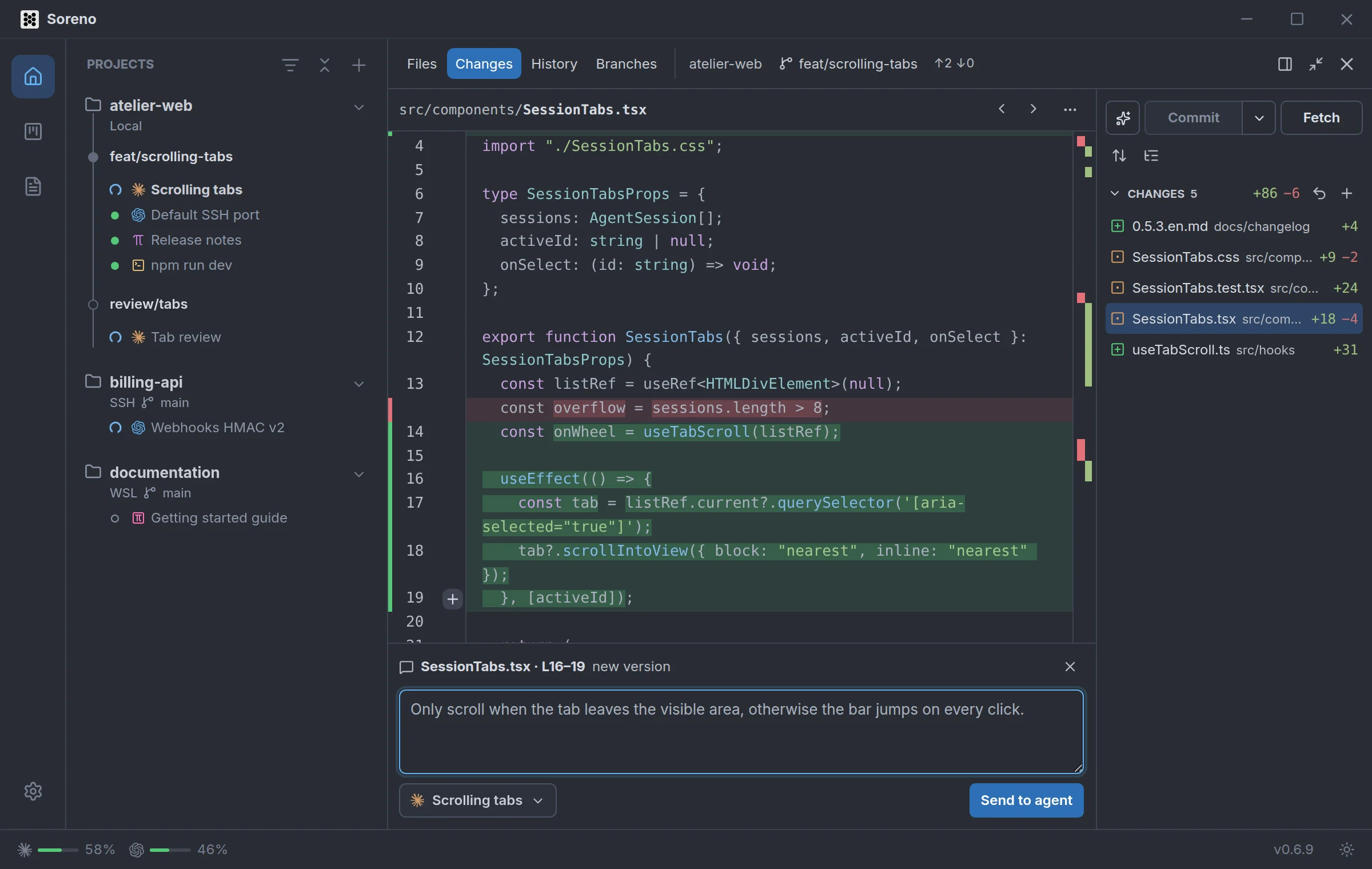The width and height of the screenshot is (1372, 869).
Task: Toggle the split panel layout icon
Action: tap(1285, 64)
